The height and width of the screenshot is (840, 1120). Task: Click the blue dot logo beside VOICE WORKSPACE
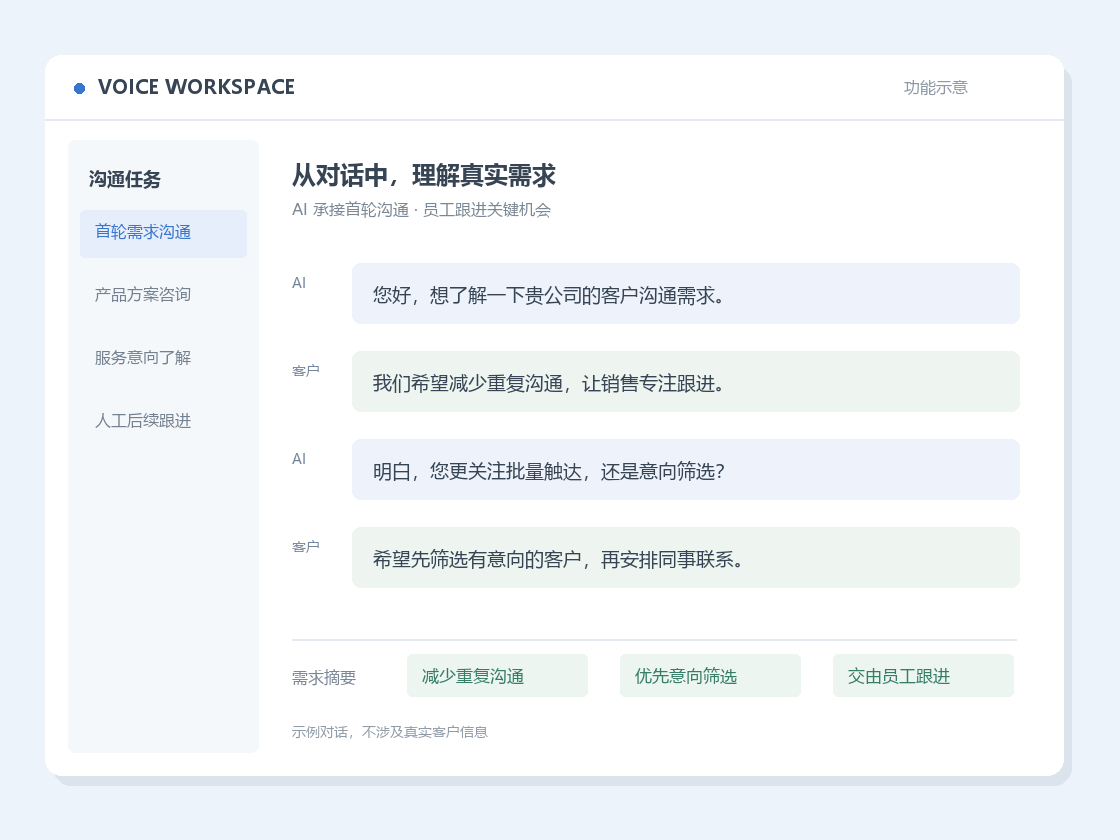coord(79,88)
